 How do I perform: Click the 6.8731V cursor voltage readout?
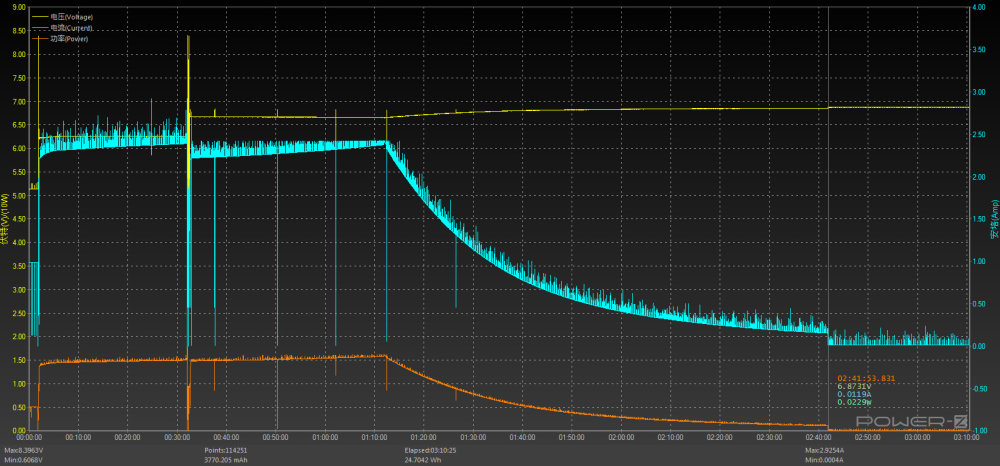(x=853, y=386)
